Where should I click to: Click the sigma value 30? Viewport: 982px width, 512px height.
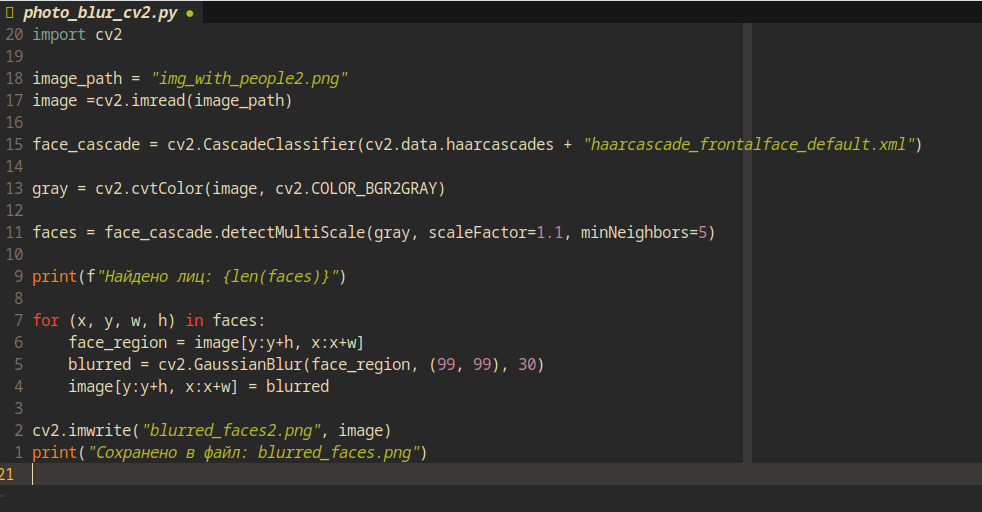[527, 364]
